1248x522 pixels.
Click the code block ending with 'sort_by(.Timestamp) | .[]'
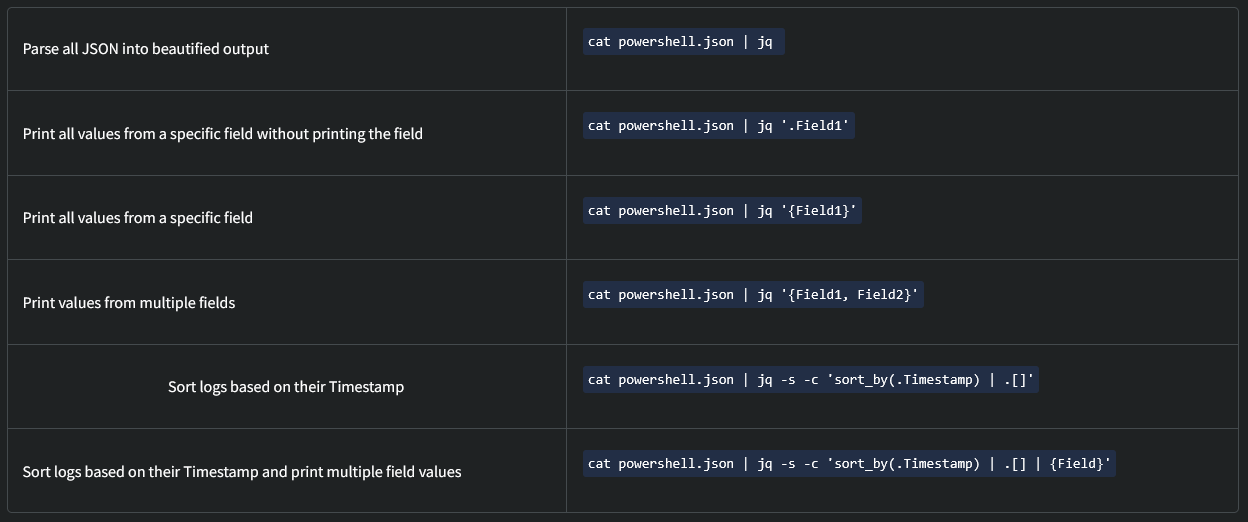tap(810, 379)
